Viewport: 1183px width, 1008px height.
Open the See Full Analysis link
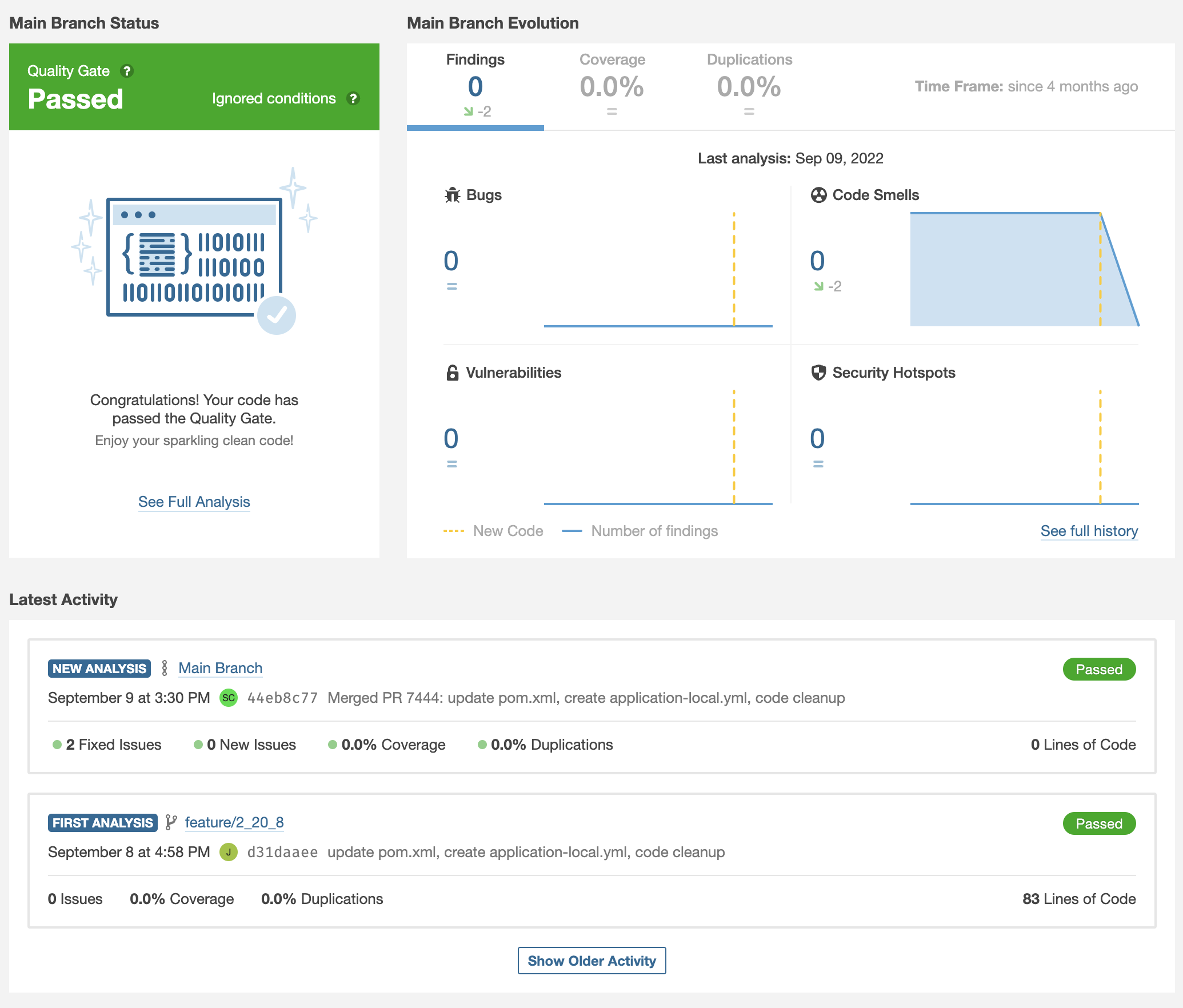pyautogui.click(x=194, y=502)
